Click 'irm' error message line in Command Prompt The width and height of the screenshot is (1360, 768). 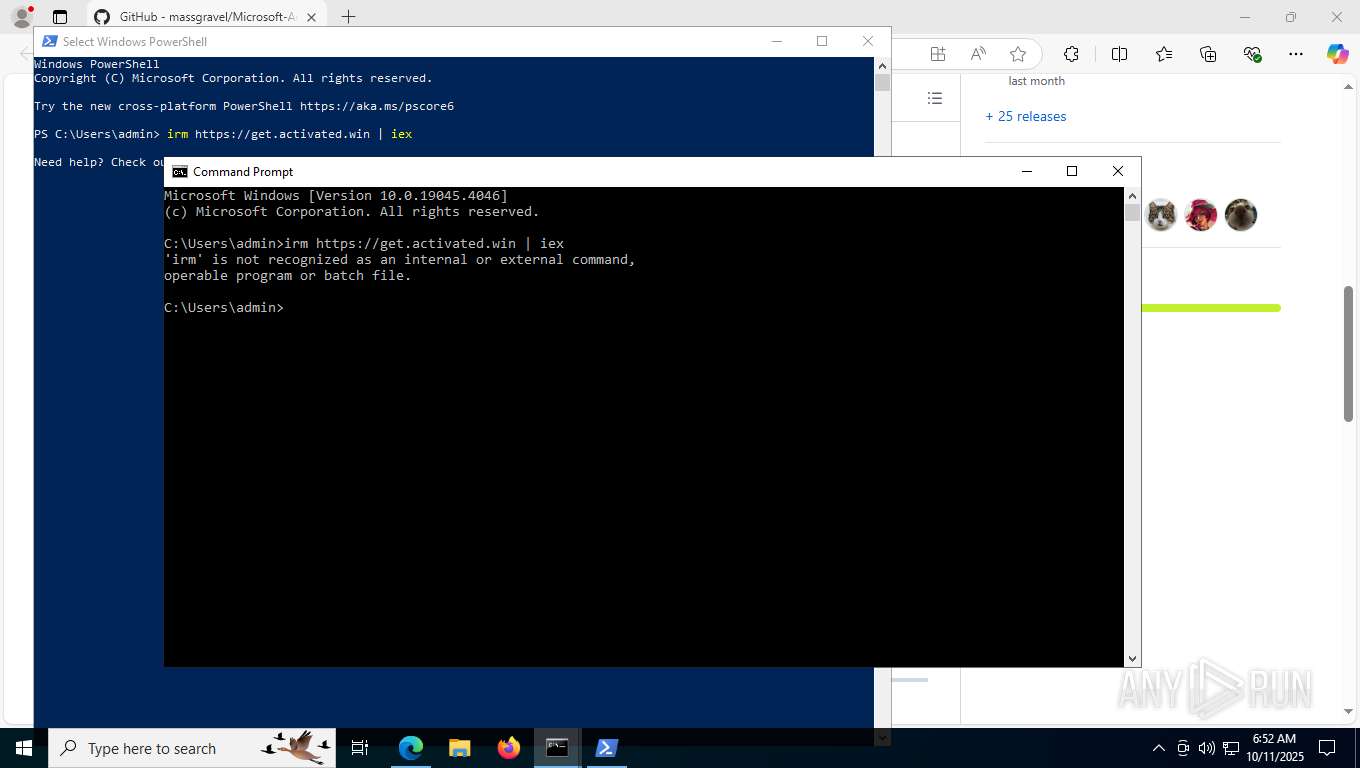click(x=399, y=260)
